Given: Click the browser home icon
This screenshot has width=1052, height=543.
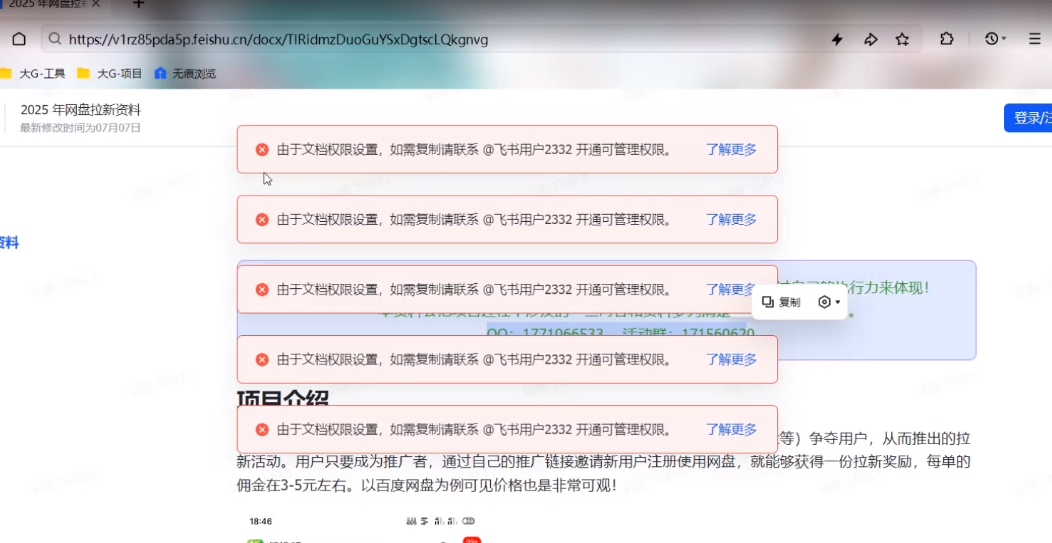Looking at the screenshot, I should tap(19, 39).
